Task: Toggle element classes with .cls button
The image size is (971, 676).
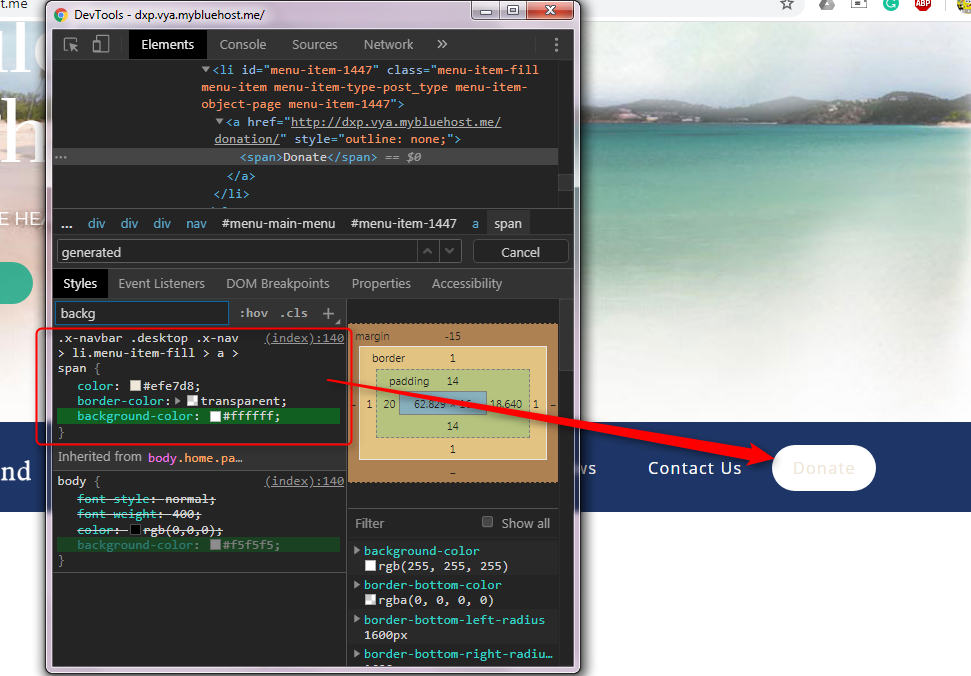Action: [x=294, y=313]
